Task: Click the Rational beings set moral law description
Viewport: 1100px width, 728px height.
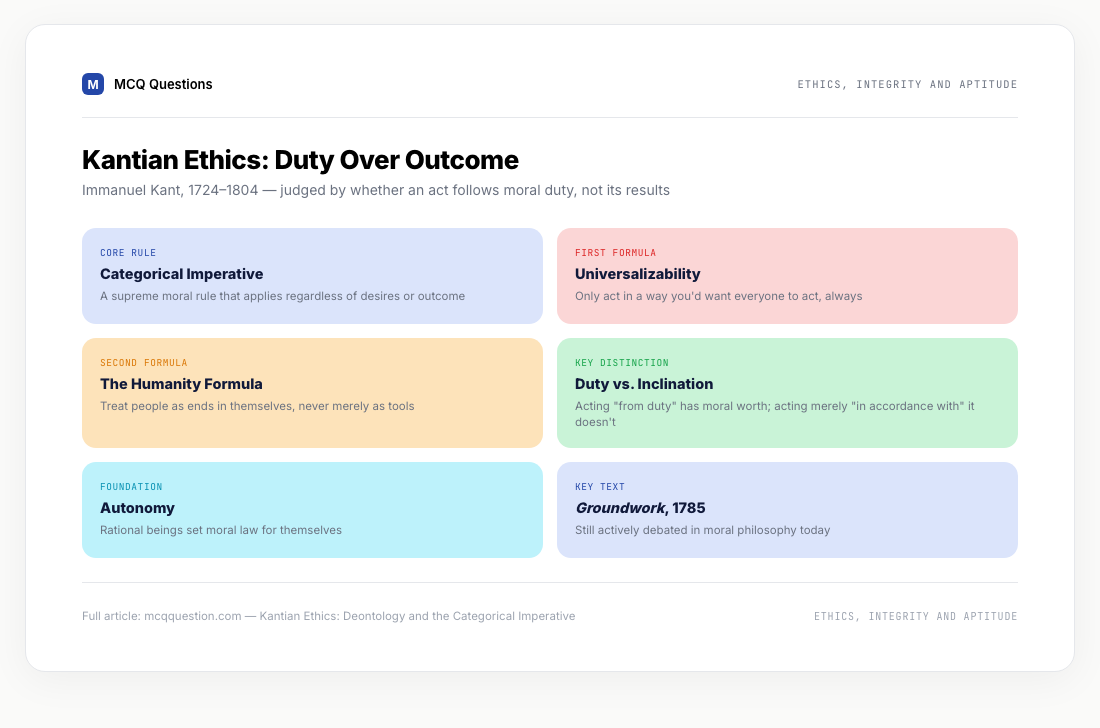Action: click(x=221, y=530)
